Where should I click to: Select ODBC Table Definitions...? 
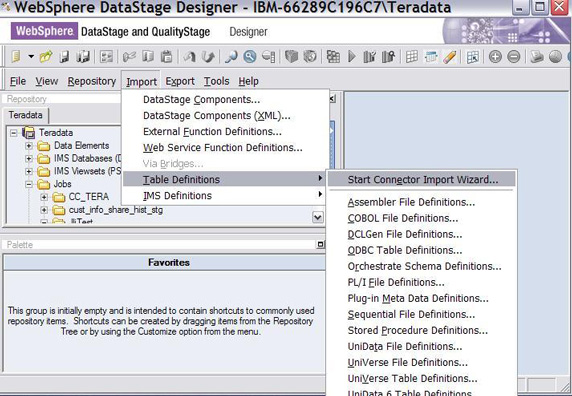pyautogui.click(x=422, y=250)
